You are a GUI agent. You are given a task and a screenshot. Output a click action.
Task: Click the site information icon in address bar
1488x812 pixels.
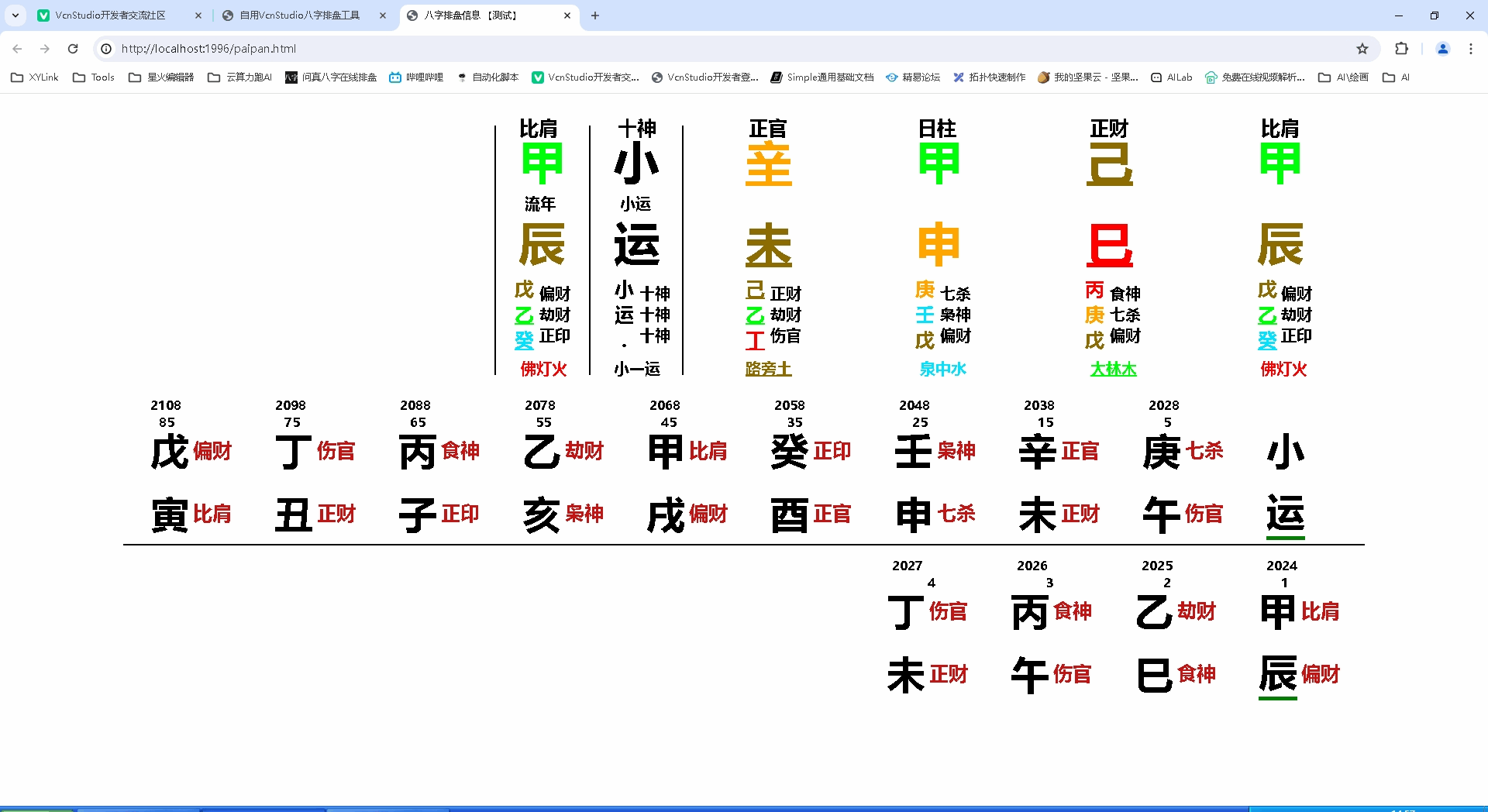106,49
